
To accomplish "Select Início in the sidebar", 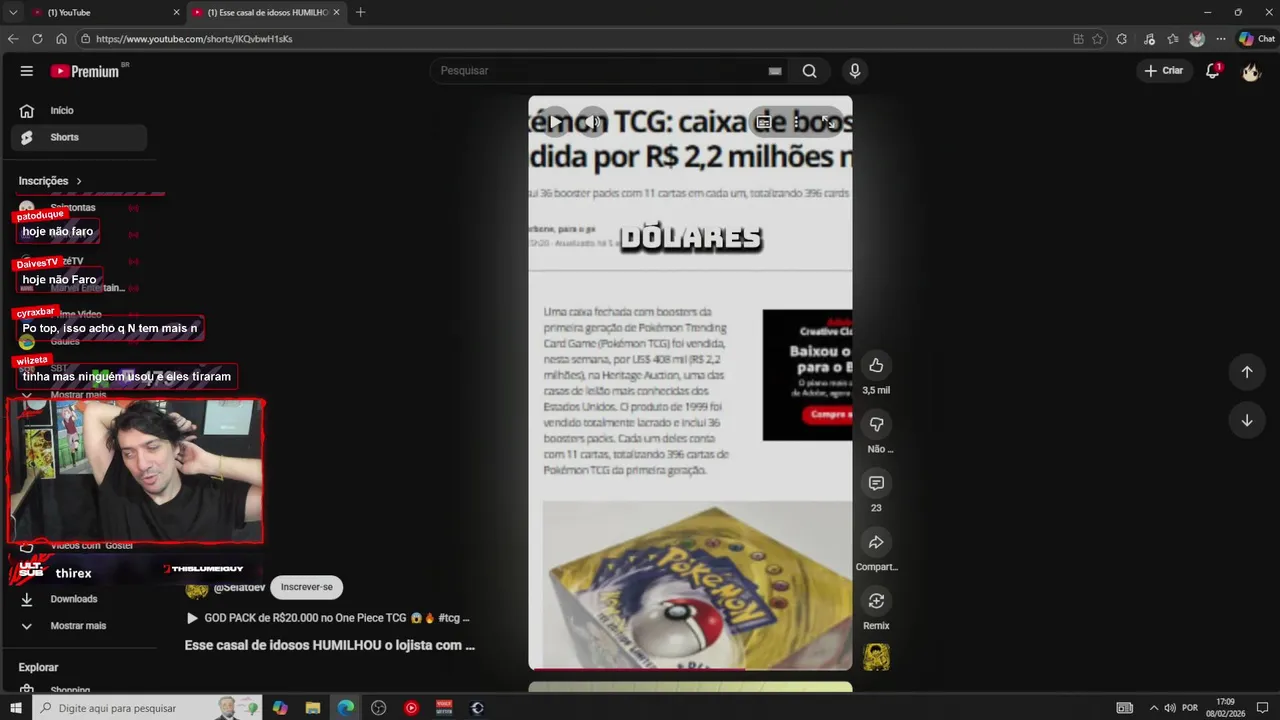I will coord(79,111).
